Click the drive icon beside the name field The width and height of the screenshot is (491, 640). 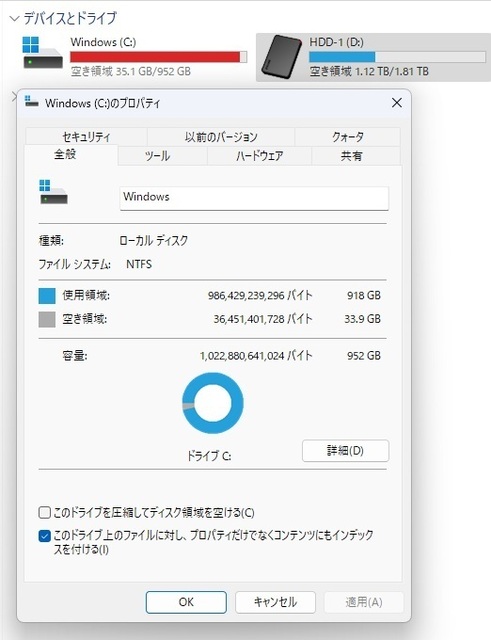[53, 192]
